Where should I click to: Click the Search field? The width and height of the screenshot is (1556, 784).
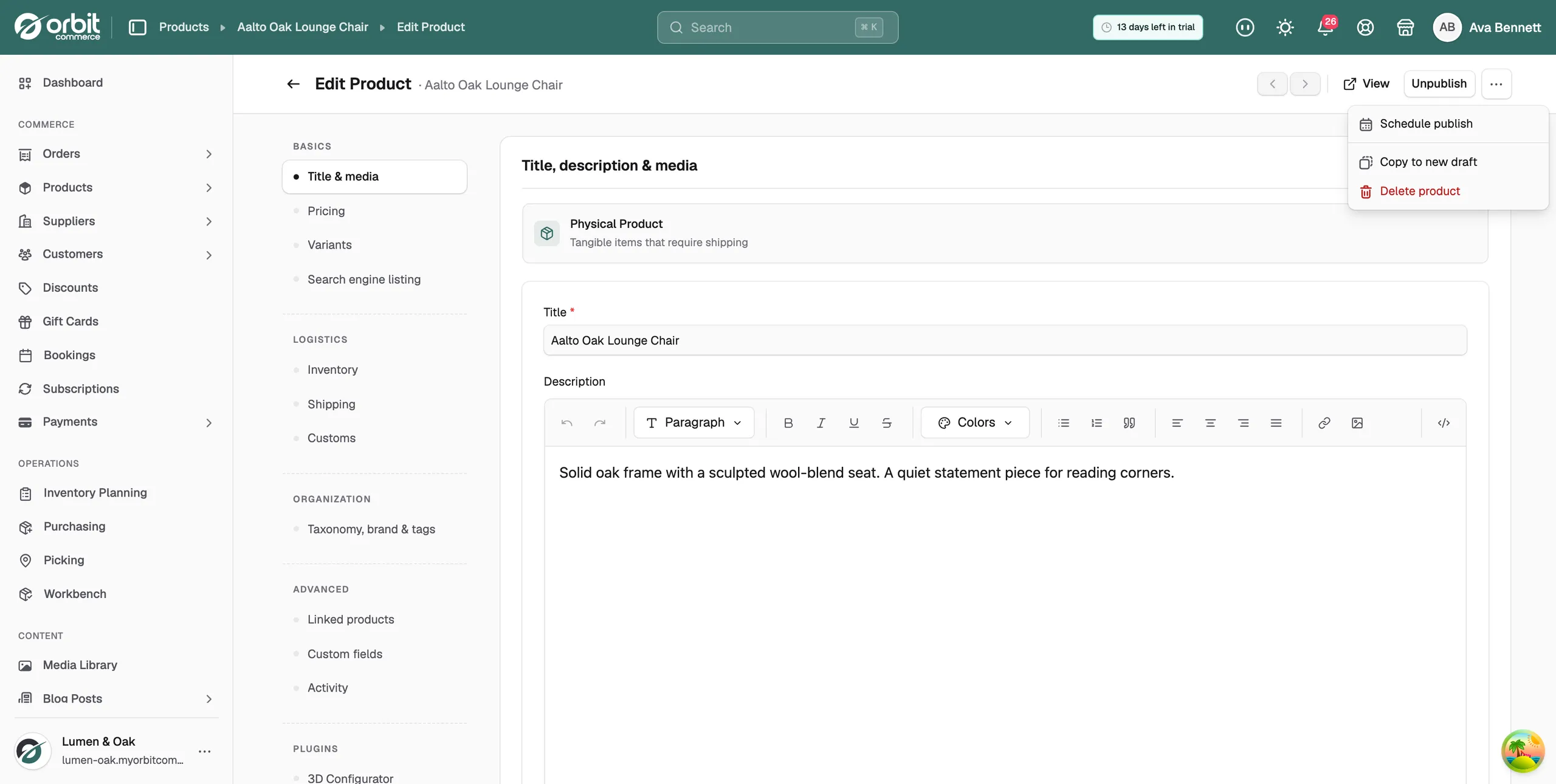pyautogui.click(x=777, y=27)
